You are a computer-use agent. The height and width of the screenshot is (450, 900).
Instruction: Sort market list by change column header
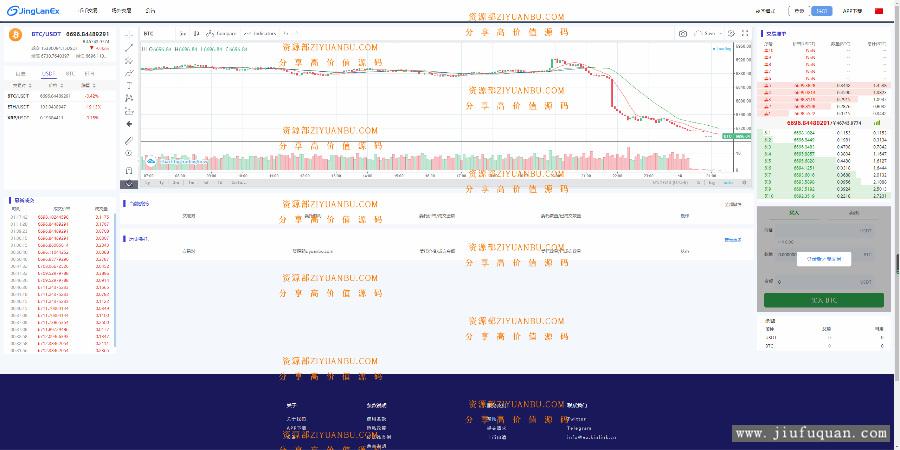point(89,85)
